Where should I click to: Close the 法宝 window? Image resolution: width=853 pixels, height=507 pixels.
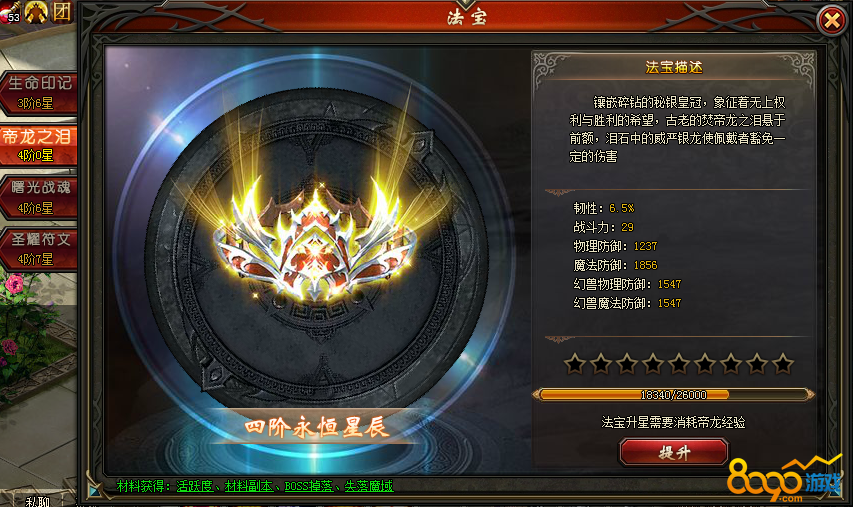[831, 21]
